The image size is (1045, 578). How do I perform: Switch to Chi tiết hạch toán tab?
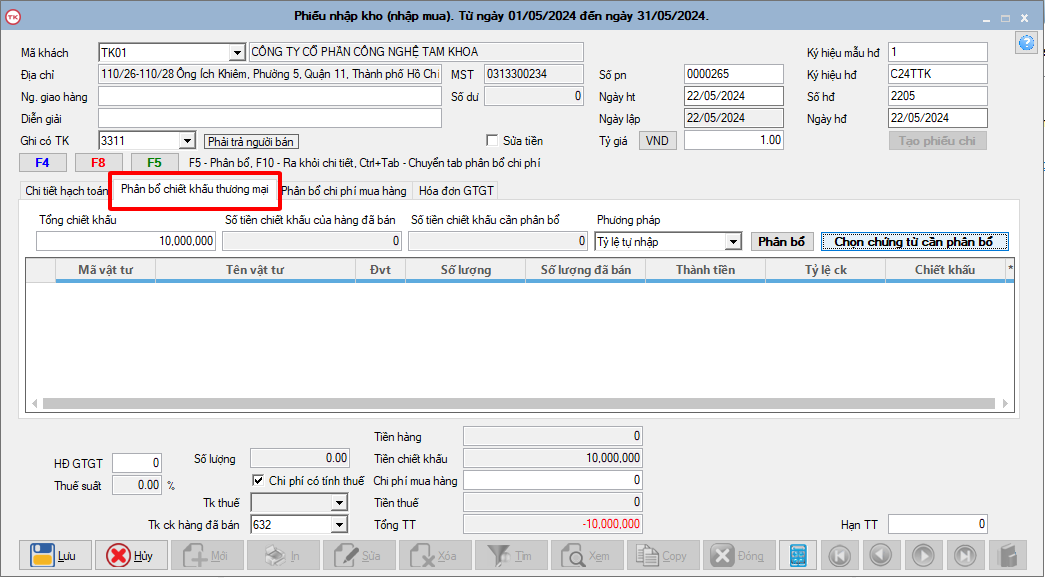[67, 191]
